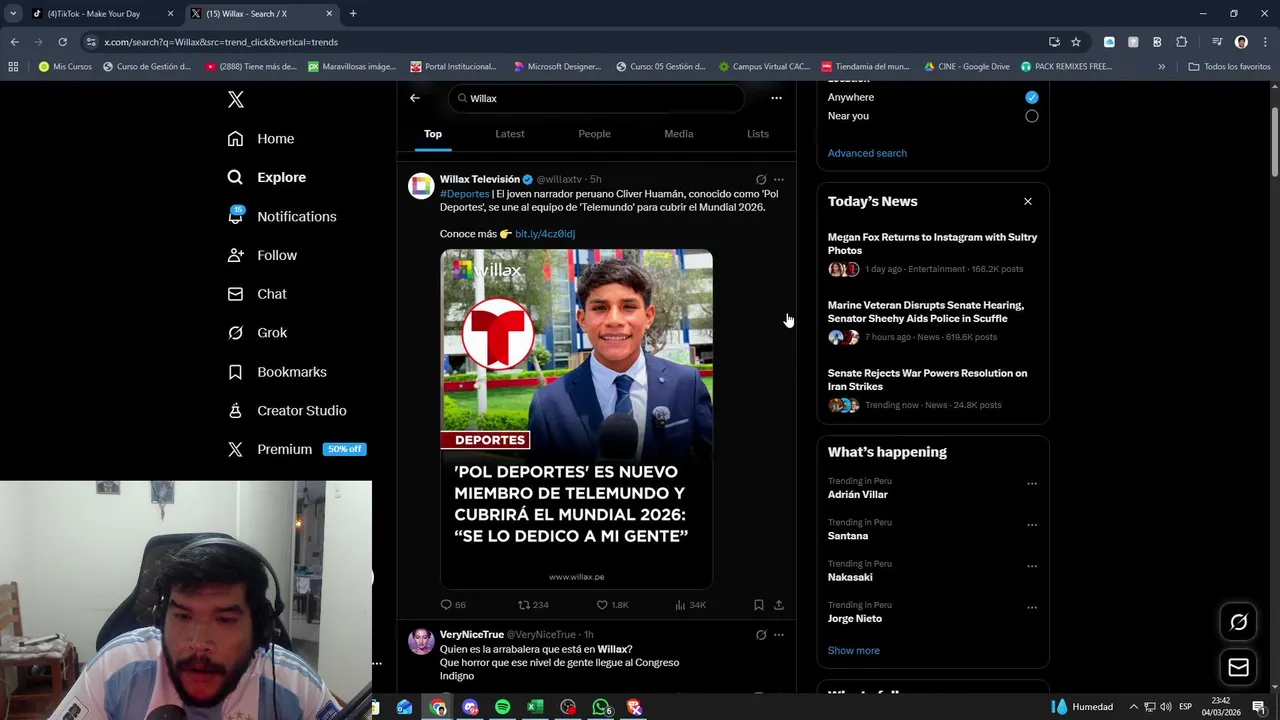Switch to Latest tab
1280x720 pixels.
tap(510, 134)
